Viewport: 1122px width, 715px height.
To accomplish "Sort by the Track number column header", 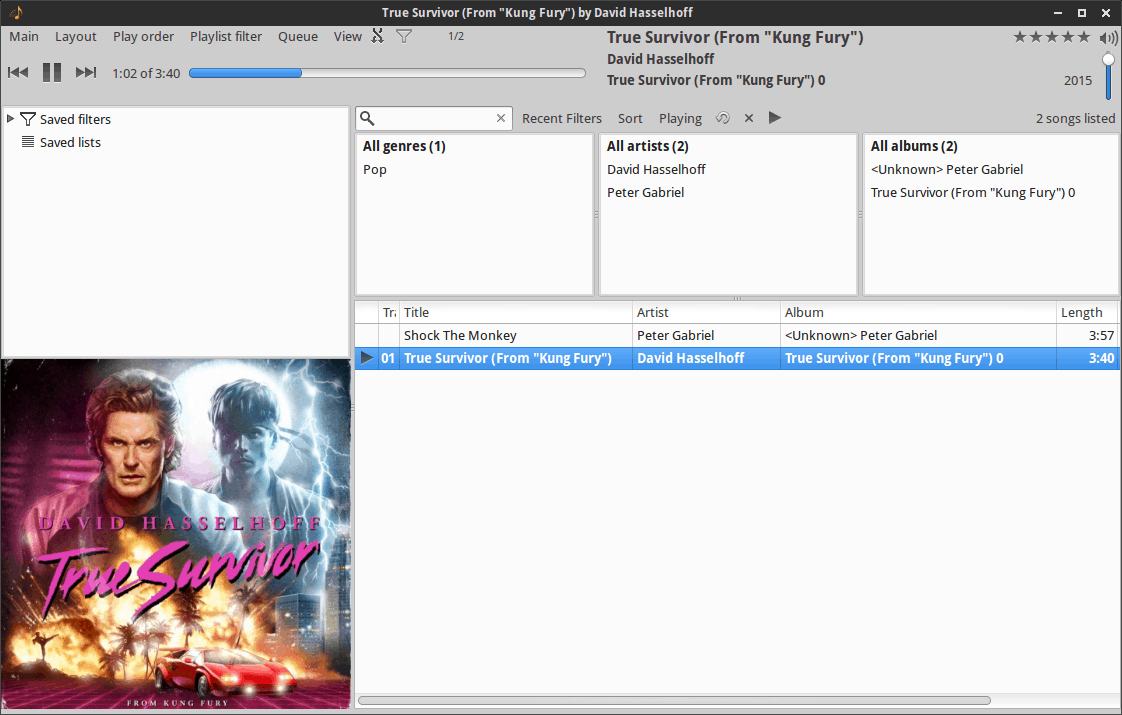I will [389, 312].
